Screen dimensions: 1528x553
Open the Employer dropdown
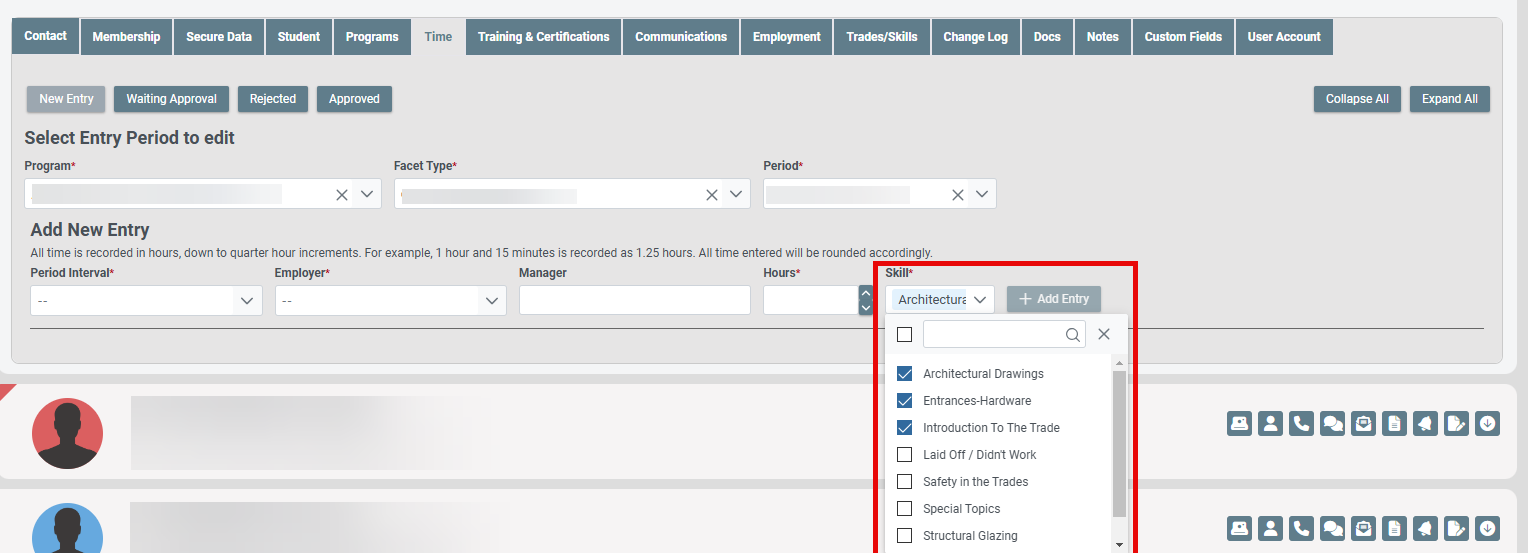(x=391, y=300)
